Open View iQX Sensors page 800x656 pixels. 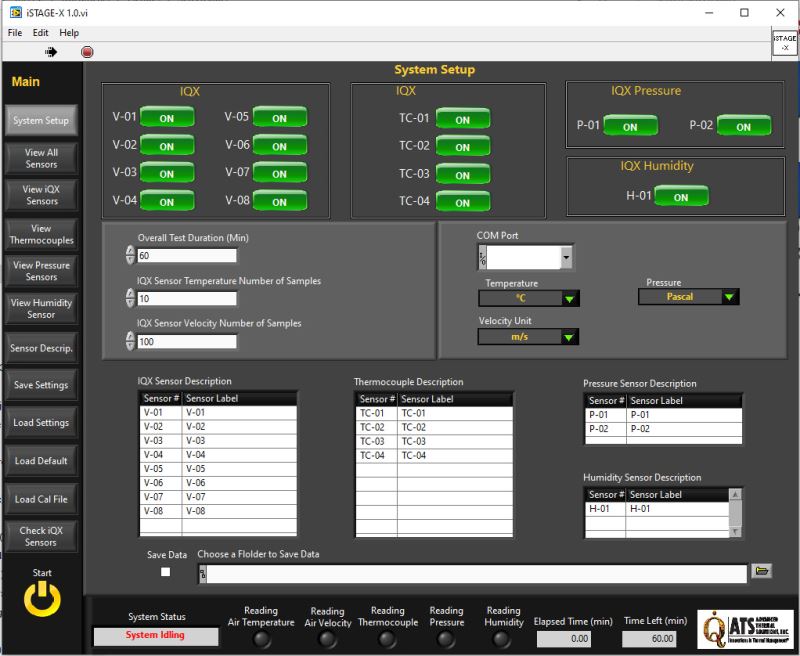click(41, 195)
